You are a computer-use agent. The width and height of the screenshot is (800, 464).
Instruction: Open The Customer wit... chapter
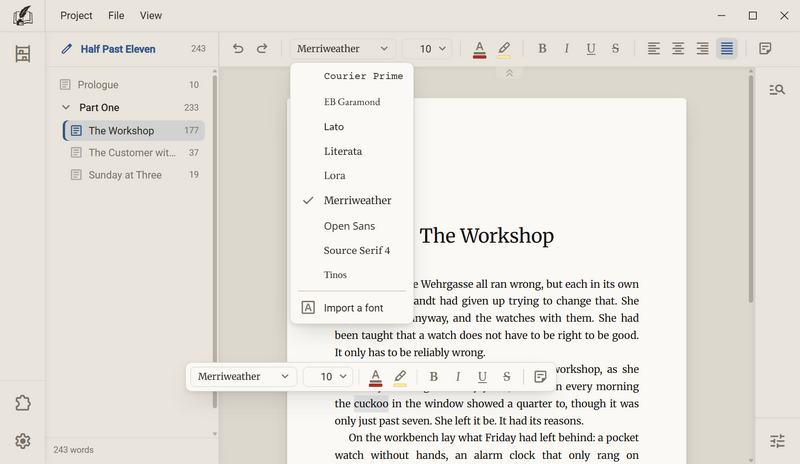point(134,153)
